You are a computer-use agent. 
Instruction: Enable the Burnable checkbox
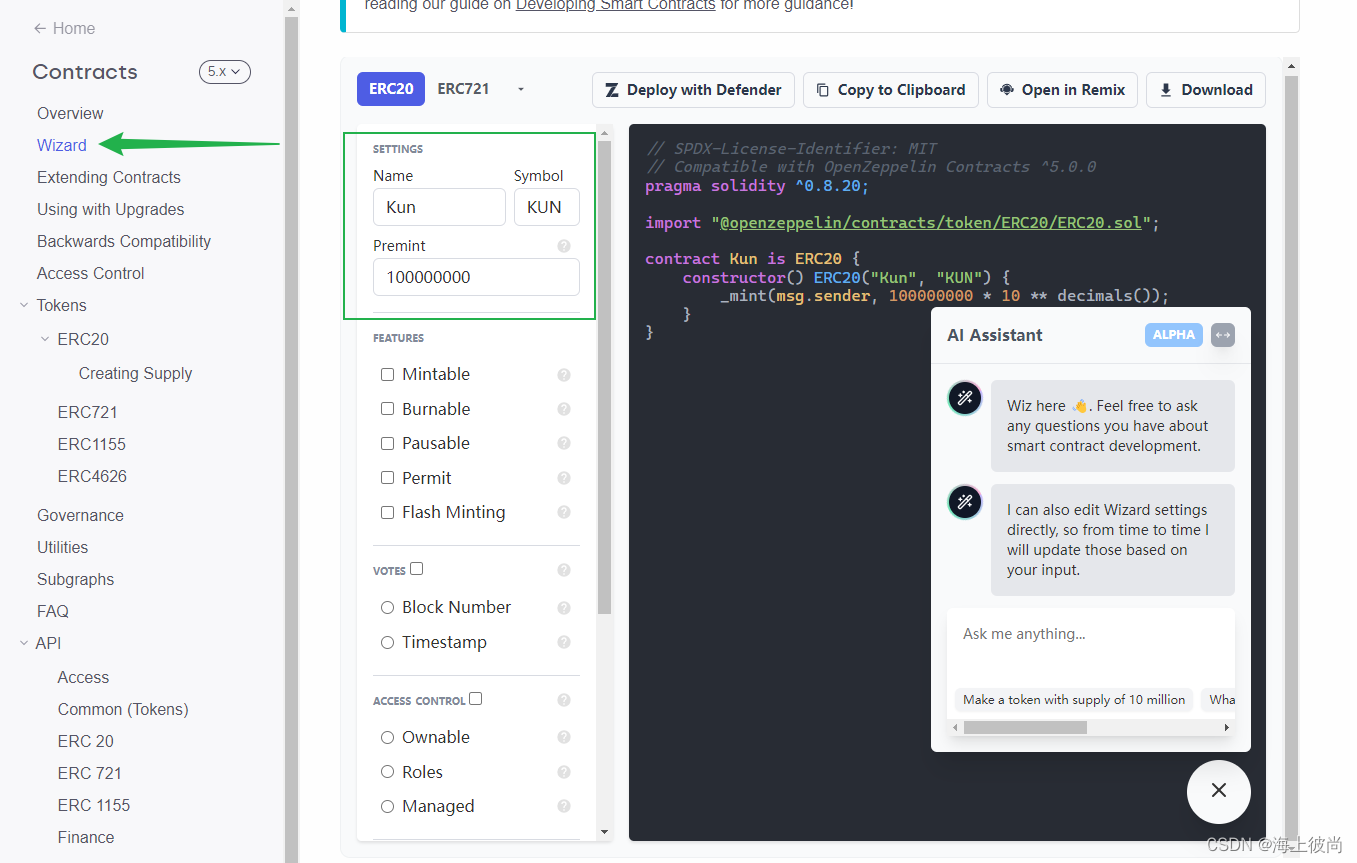[x=387, y=409]
